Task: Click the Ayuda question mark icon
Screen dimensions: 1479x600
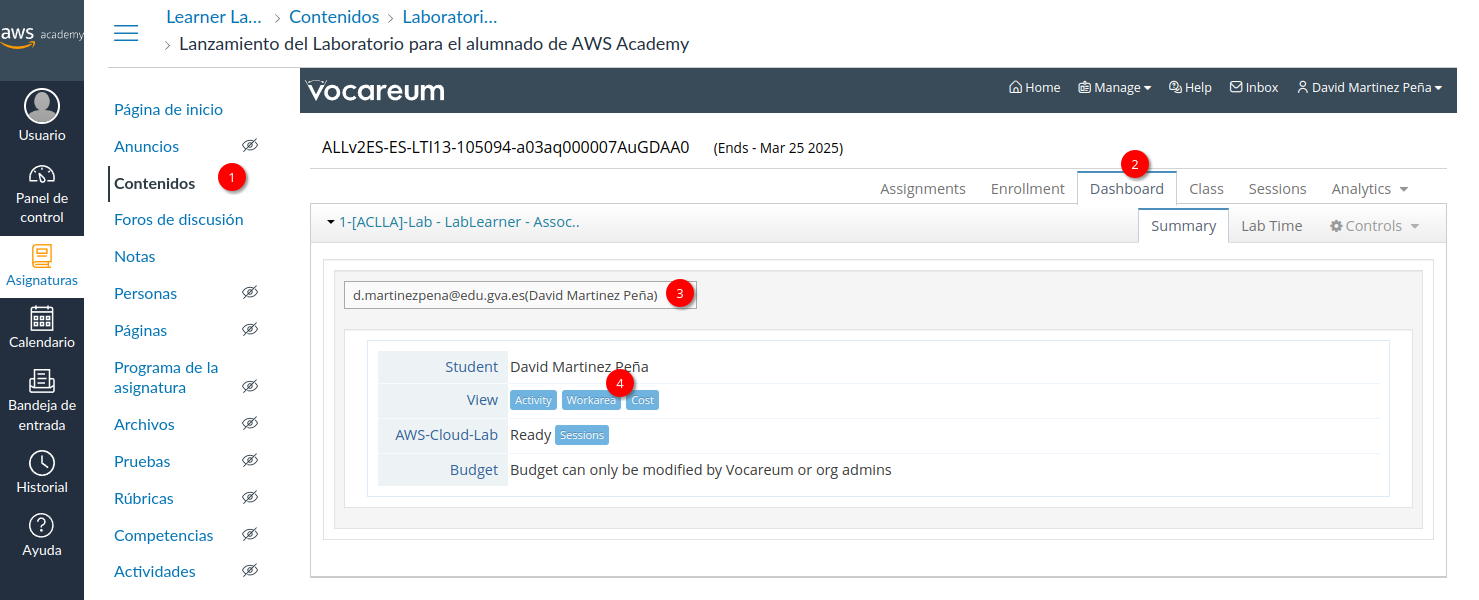Action: click(x=42, y=527)
